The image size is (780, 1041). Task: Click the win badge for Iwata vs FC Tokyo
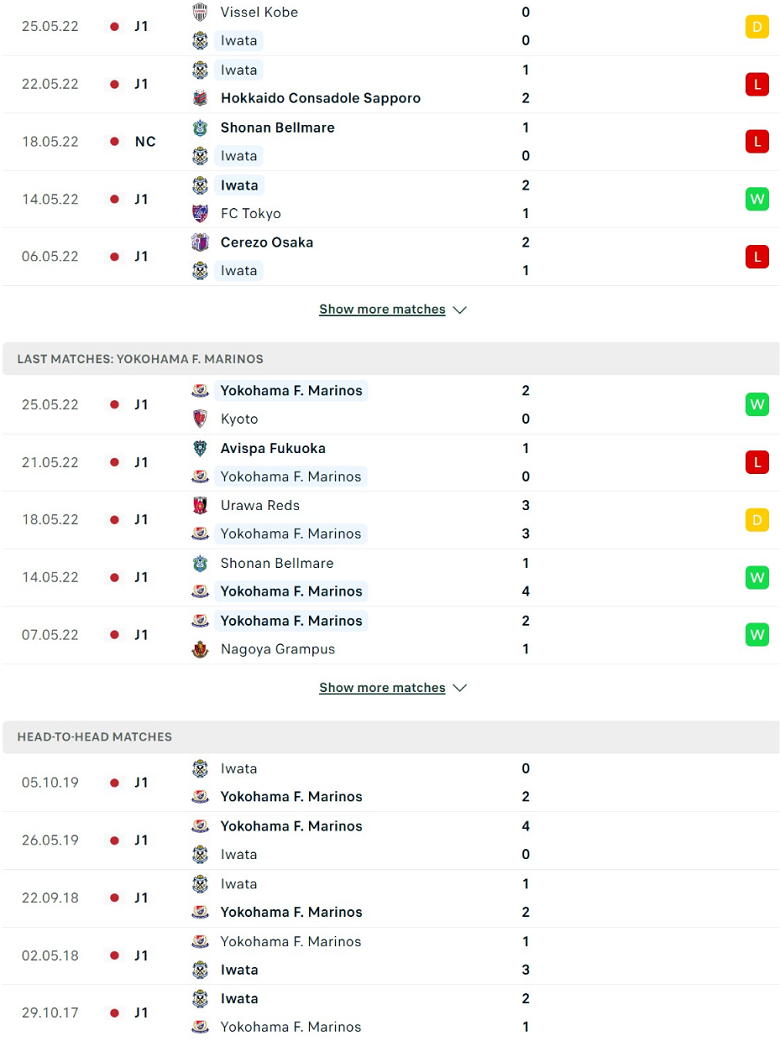[x=757, y=199]
